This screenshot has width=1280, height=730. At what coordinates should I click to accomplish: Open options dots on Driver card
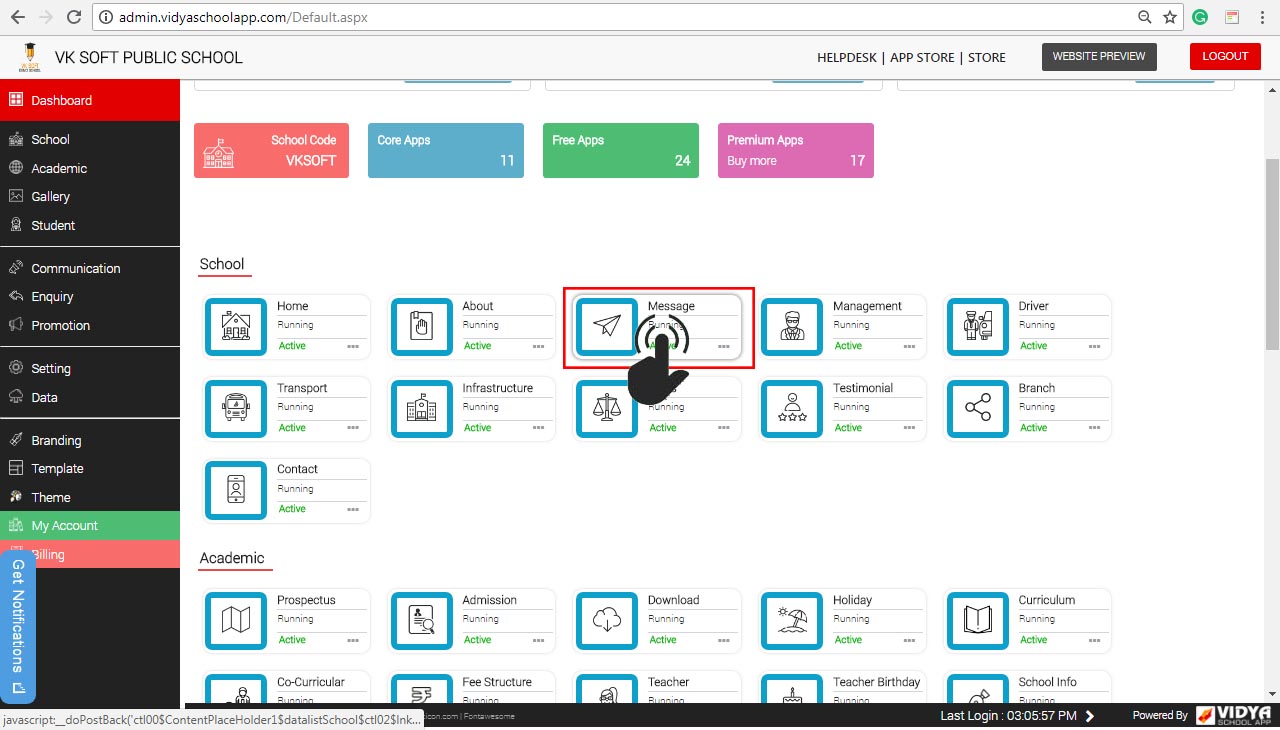click(x=1094, y=346)
